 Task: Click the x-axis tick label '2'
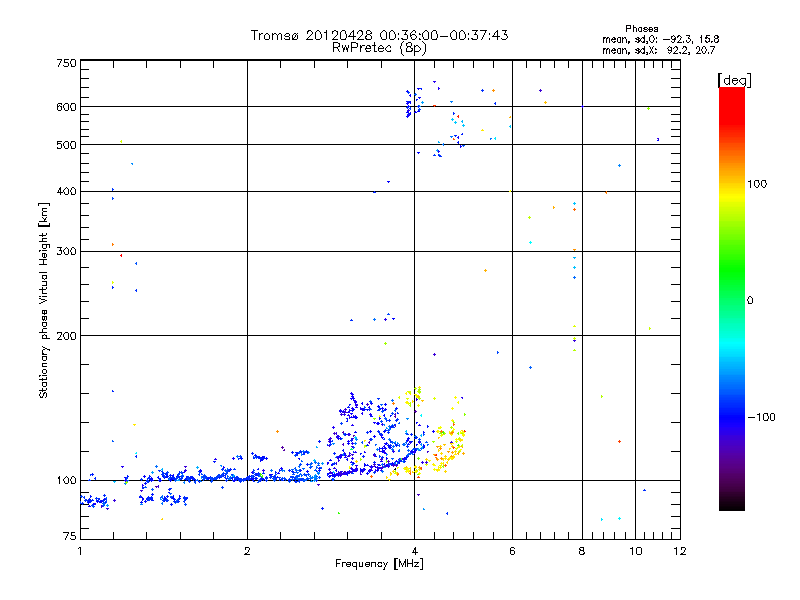(247, 551)
